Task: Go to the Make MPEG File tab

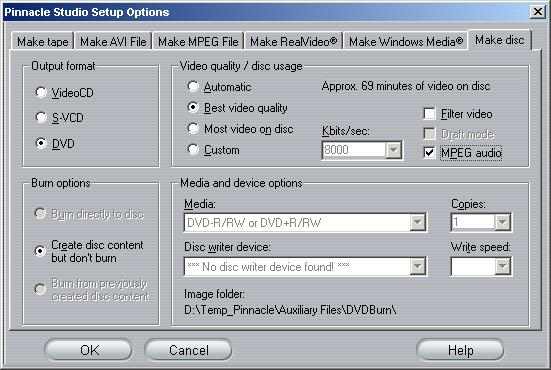Action: pos(198,41)
